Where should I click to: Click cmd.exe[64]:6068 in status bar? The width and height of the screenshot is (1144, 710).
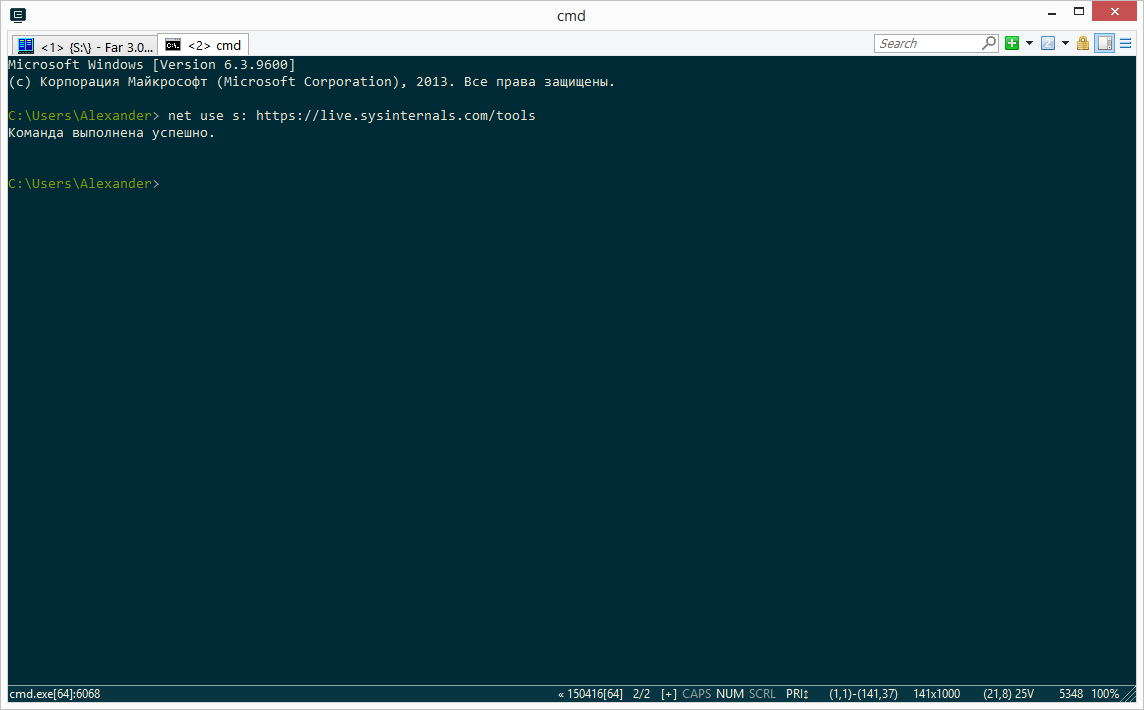coord(55,694)
